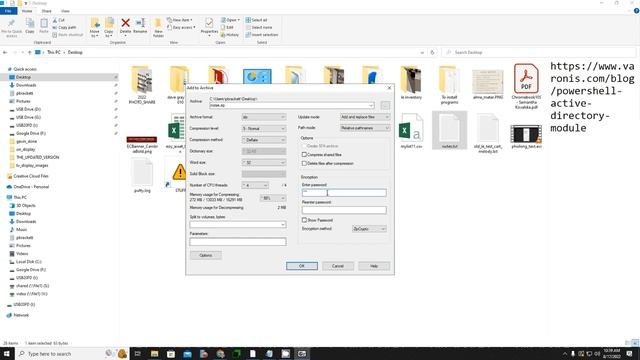Screen dimensions: 640x360
Task: Click the refresh button beside address bar
Action: (432, 52)
